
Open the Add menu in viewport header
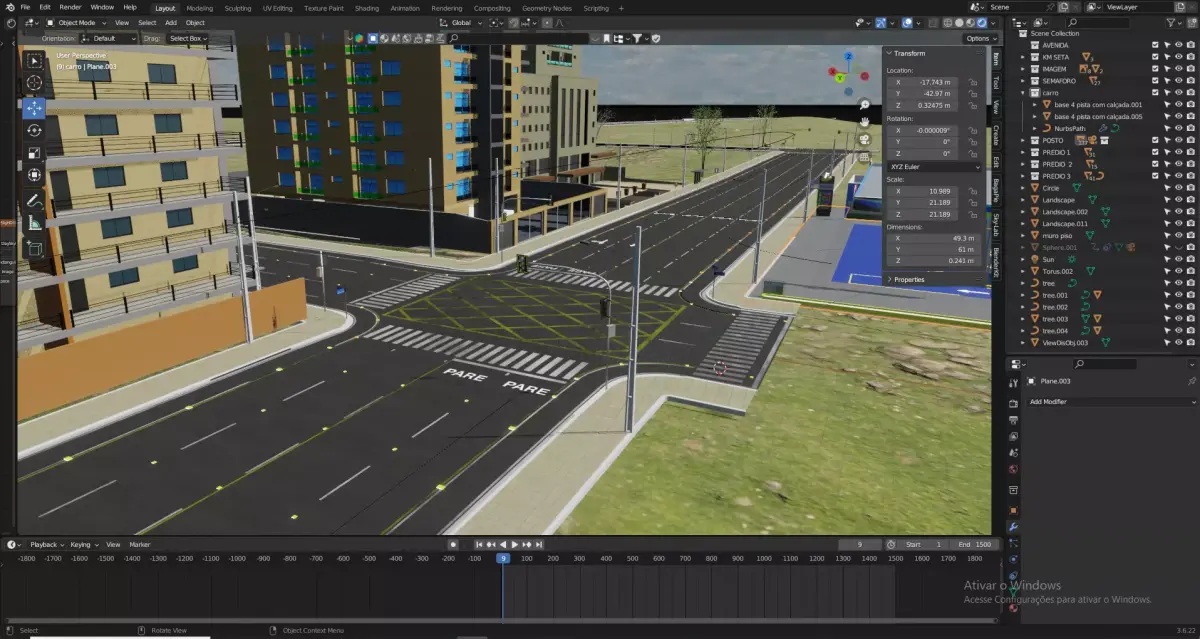pyautogui.click(x=171, y=22)
